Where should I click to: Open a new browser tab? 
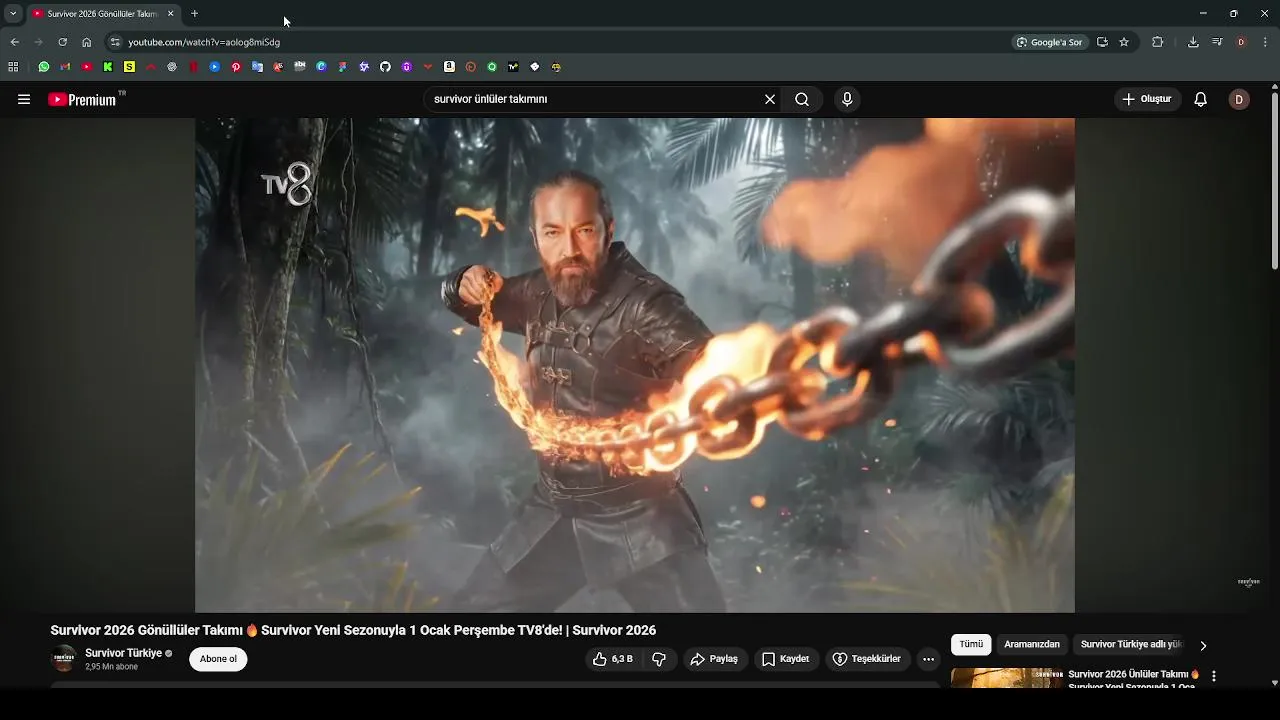[194, 13]
